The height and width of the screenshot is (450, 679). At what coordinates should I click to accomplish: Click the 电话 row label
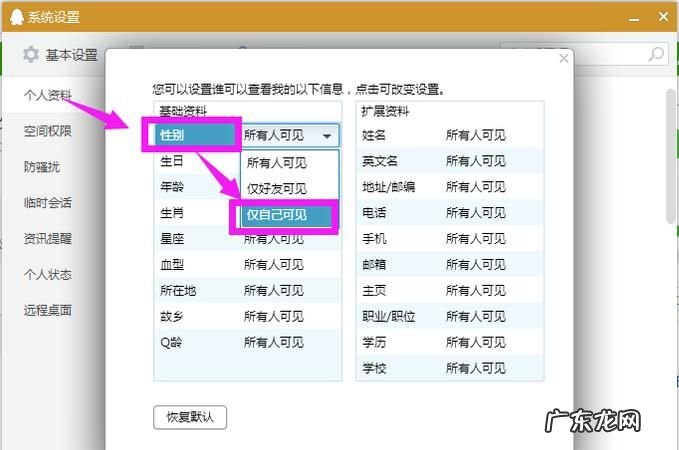374,213
